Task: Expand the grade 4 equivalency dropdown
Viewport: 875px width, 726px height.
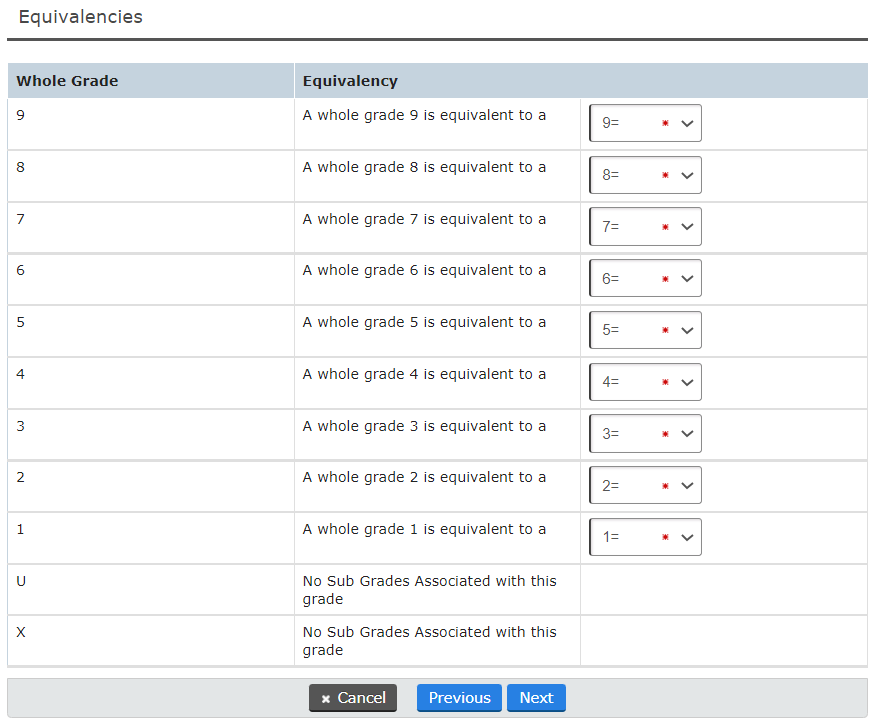Action: pyautogui.click(x=644, y=381)
